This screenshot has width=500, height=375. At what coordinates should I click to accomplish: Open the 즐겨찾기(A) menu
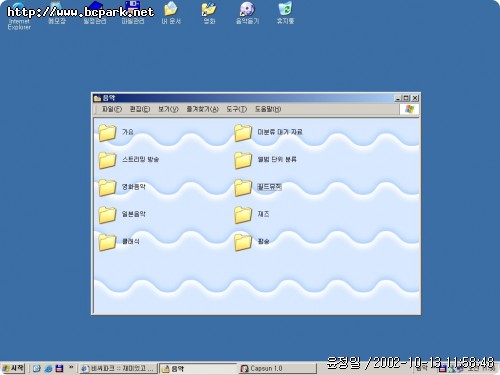(202, 109)
